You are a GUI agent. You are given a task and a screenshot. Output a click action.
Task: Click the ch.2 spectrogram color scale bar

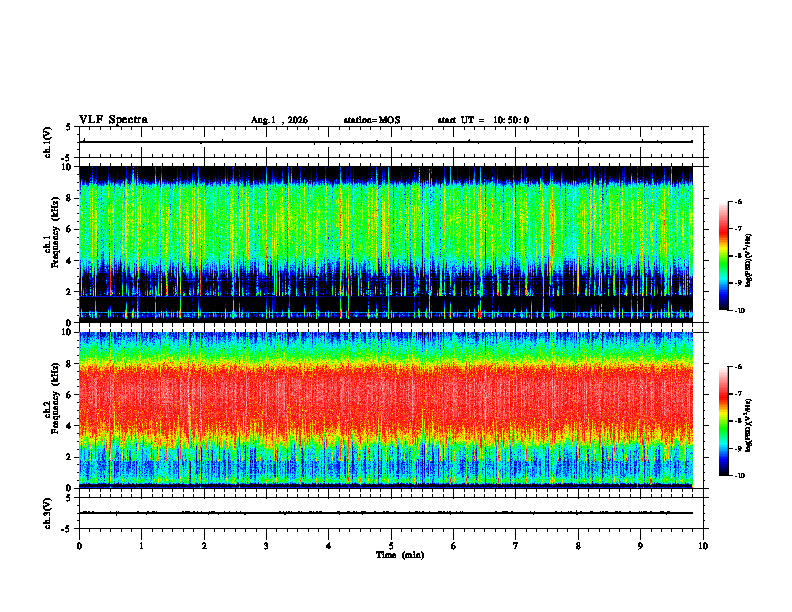tap(723, 421)
